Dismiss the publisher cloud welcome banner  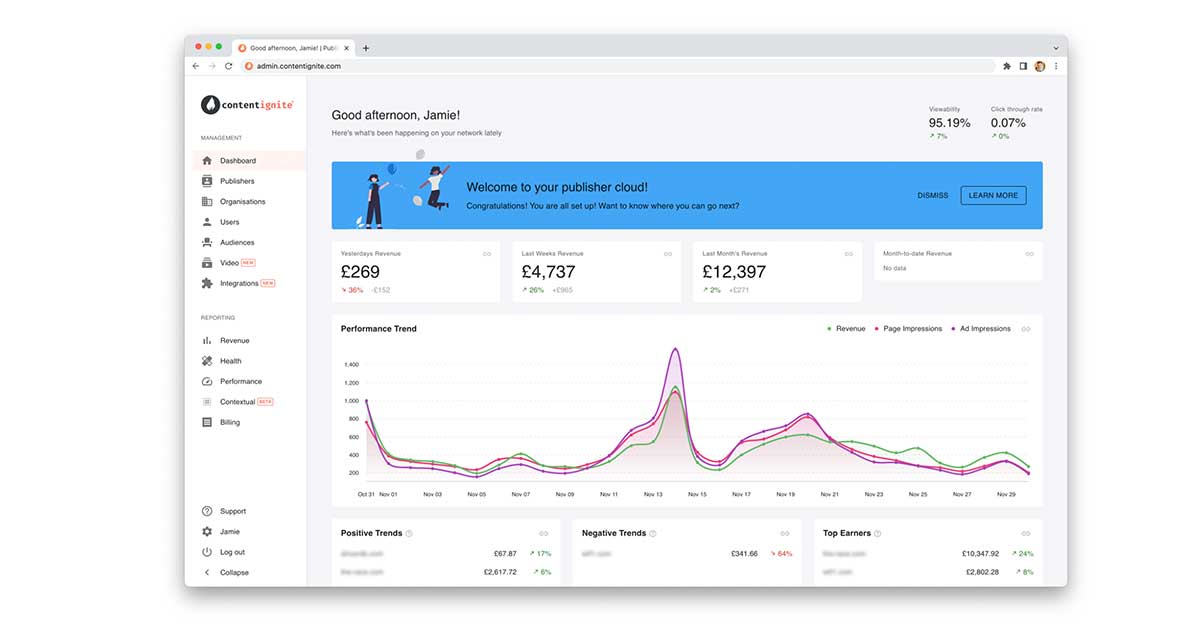pyautogui.click(x=932, y=195)
